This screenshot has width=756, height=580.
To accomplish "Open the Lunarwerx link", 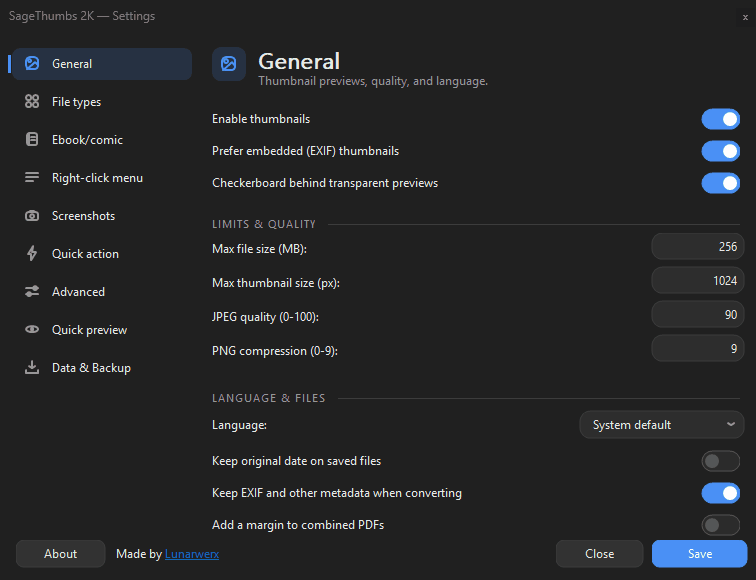I will tap(192, 554).
